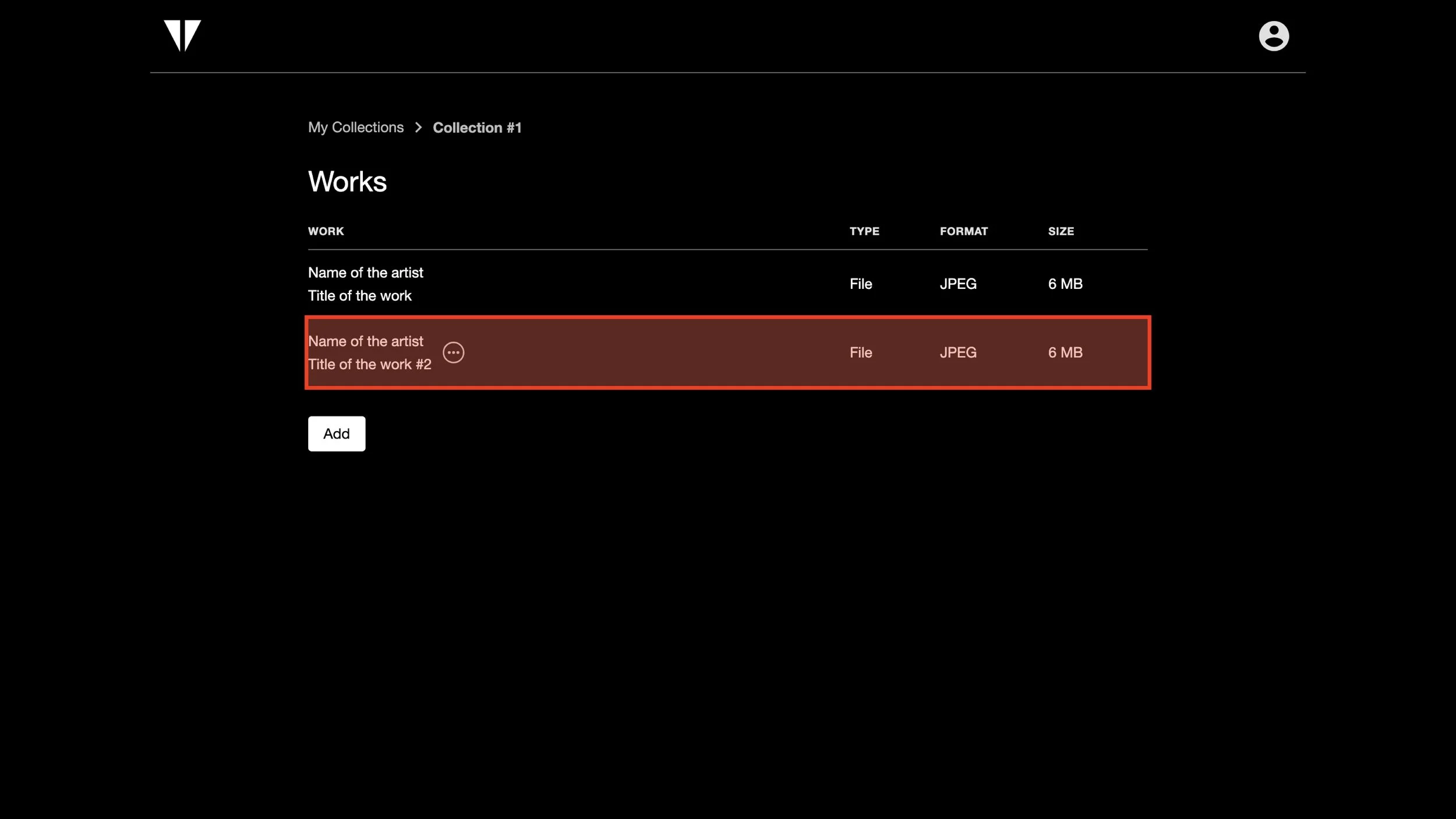Open the three-dot options for work #2
Screen dimensions: 1456x819
point(453,352)
